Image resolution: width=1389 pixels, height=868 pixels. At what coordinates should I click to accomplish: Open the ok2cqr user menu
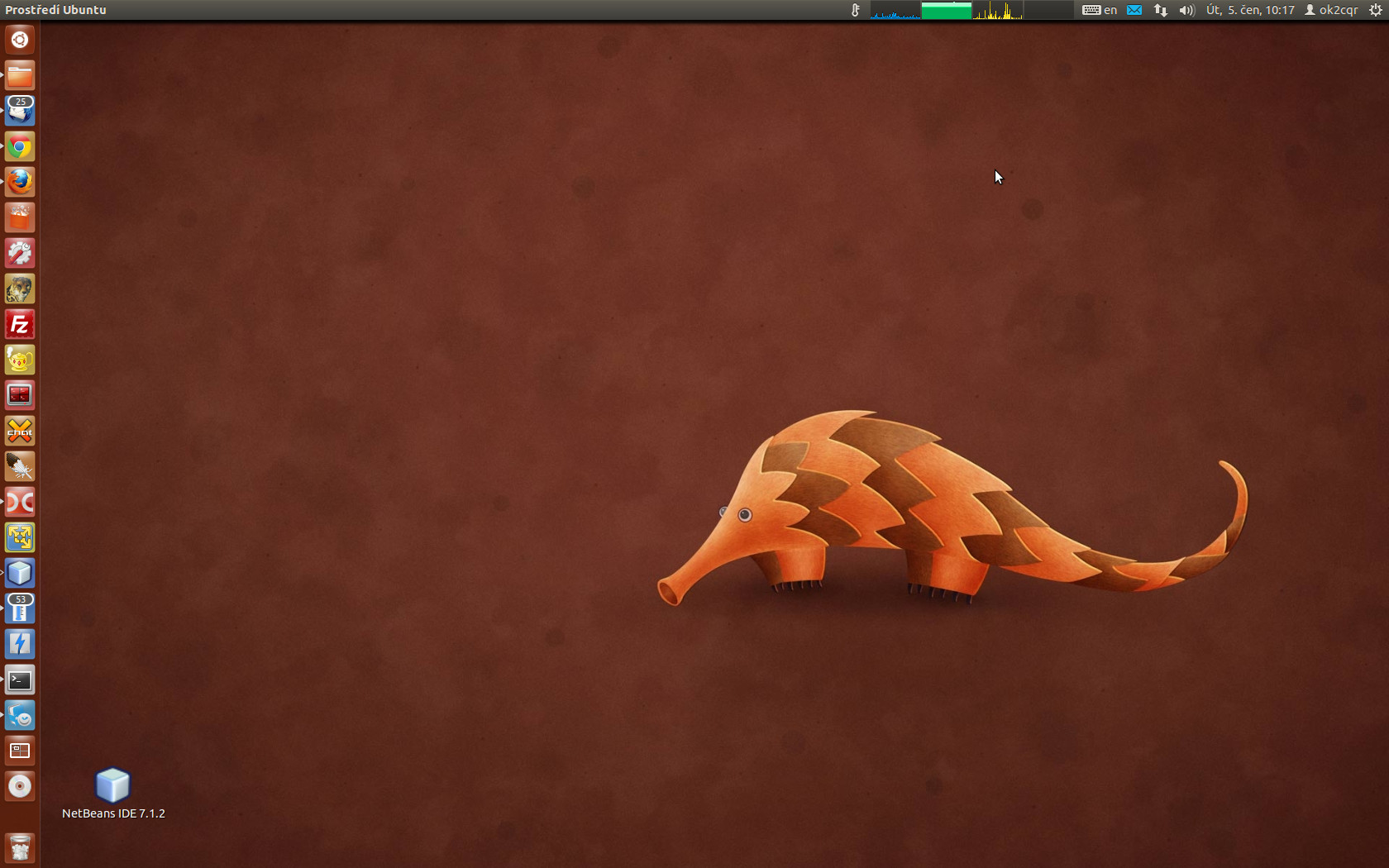[1331, 10]
